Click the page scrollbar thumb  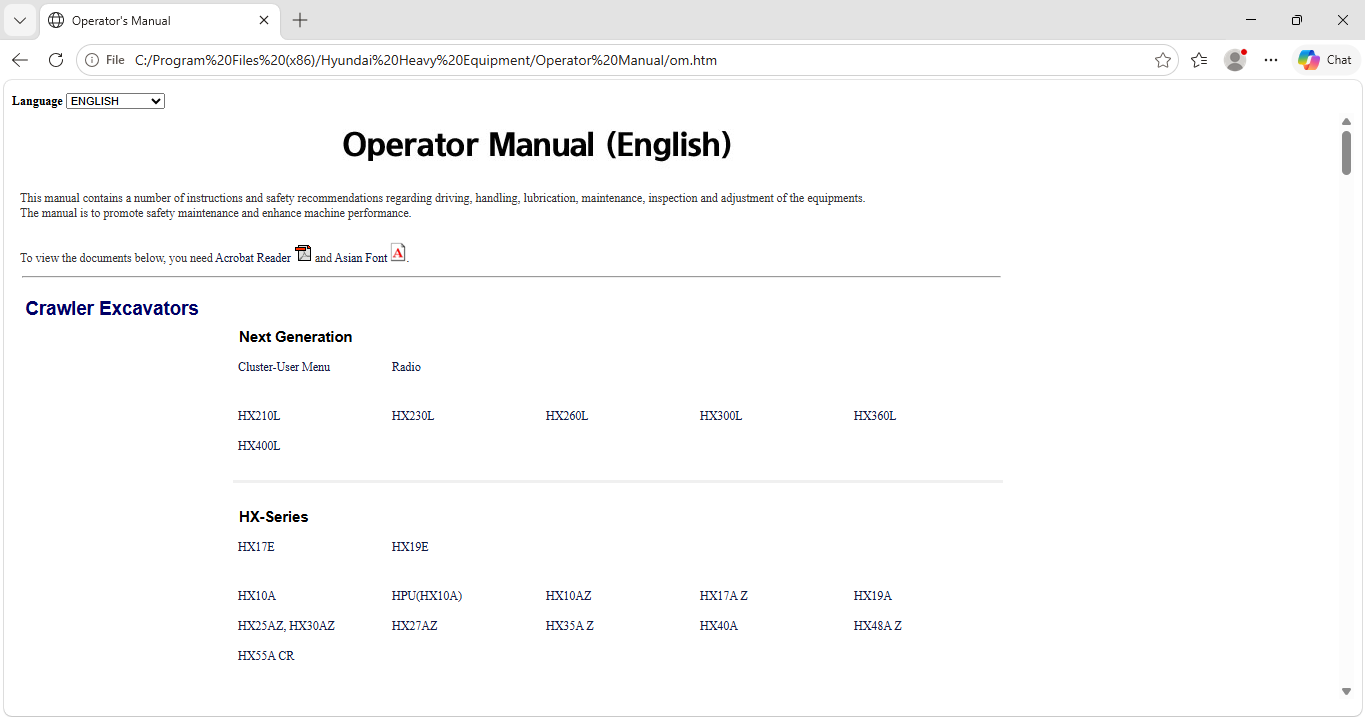(1346, 153)
